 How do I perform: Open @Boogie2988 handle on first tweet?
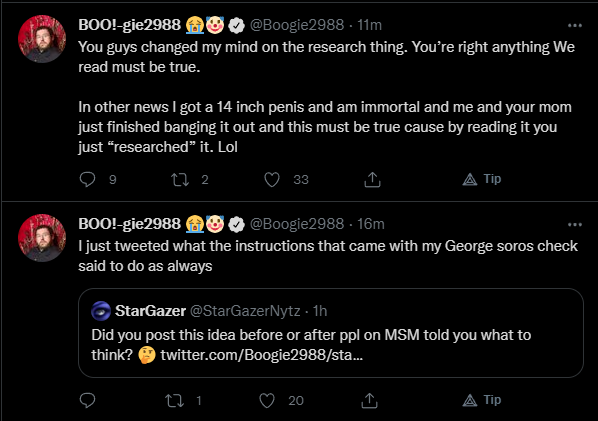click(297, 25)
